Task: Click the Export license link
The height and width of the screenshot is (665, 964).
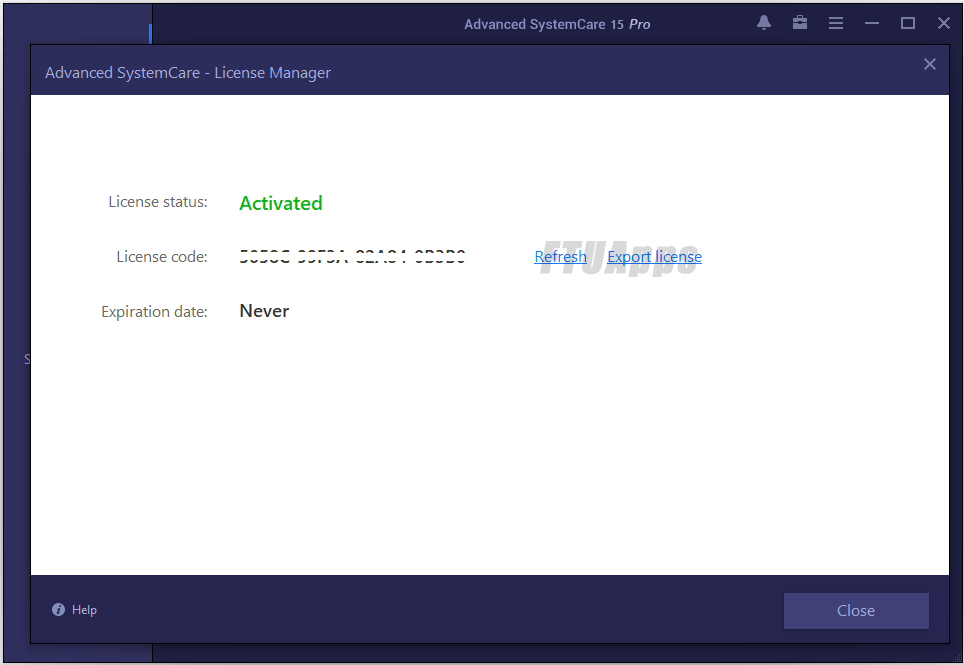Action: click(654, 256)
